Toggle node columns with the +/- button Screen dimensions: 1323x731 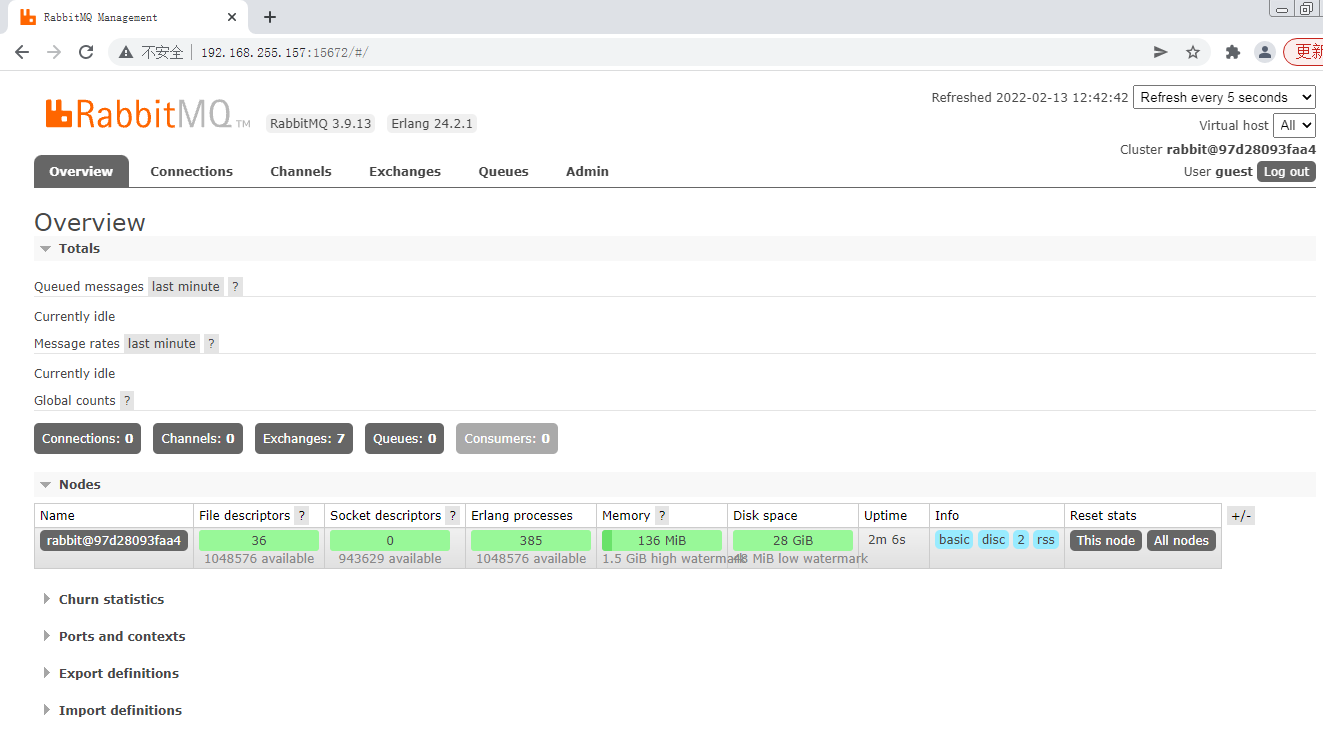1240,516
